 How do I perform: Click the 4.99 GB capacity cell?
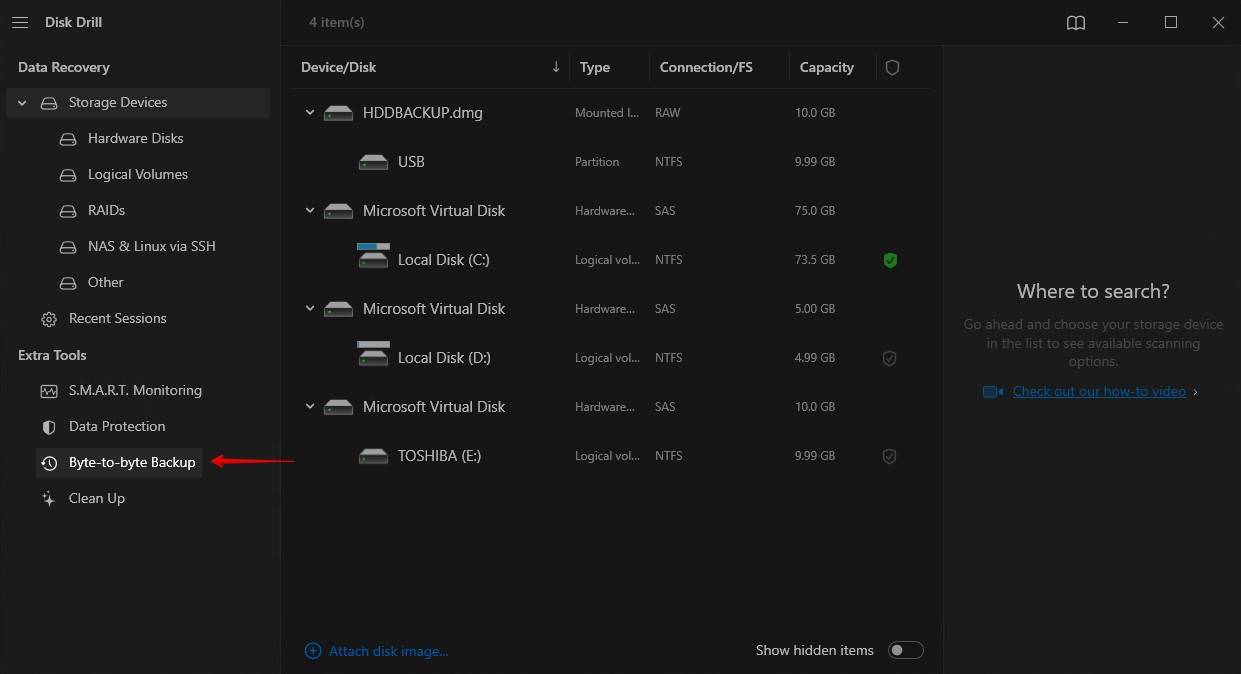pyautogui.click(x=815, y=358)
